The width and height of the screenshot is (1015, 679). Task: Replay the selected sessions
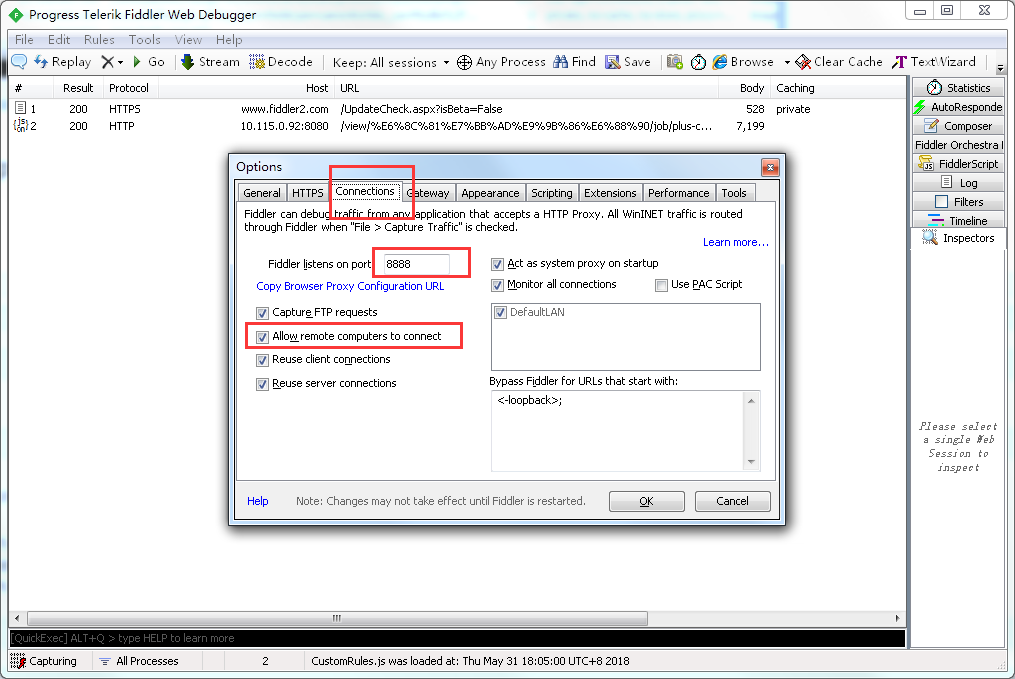tap(63, 61)
